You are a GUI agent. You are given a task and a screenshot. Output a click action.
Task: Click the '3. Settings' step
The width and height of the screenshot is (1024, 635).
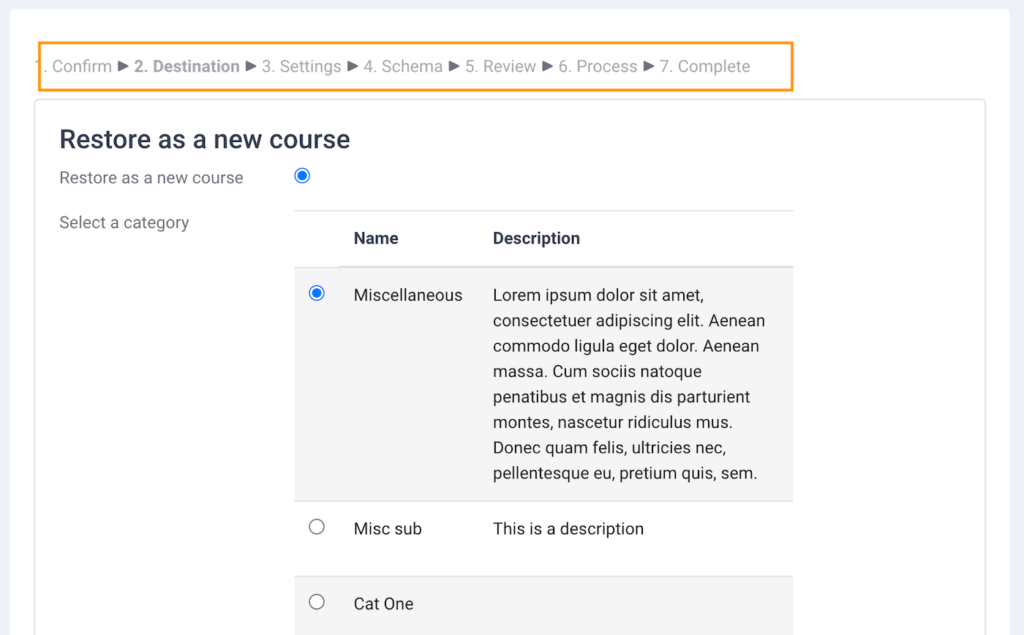click(x=302, y=67)
